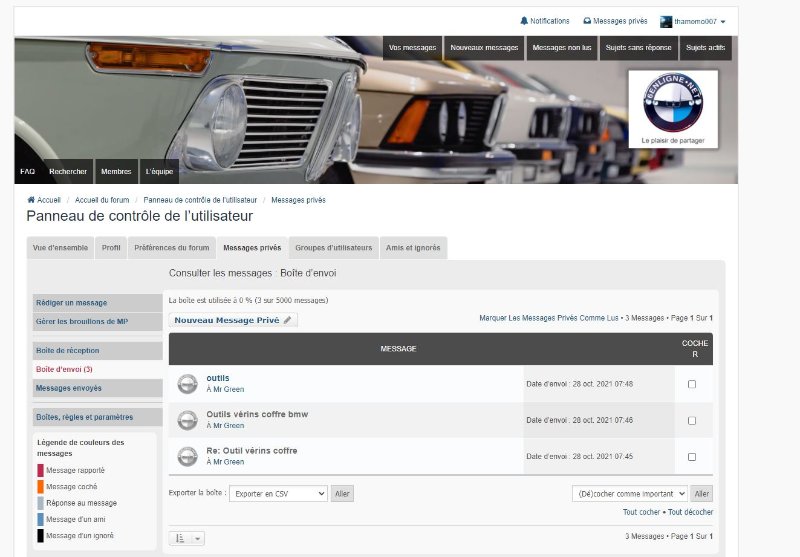800x557 pixels.
Task: Open the Membres menu item
Action: point(116,172)
